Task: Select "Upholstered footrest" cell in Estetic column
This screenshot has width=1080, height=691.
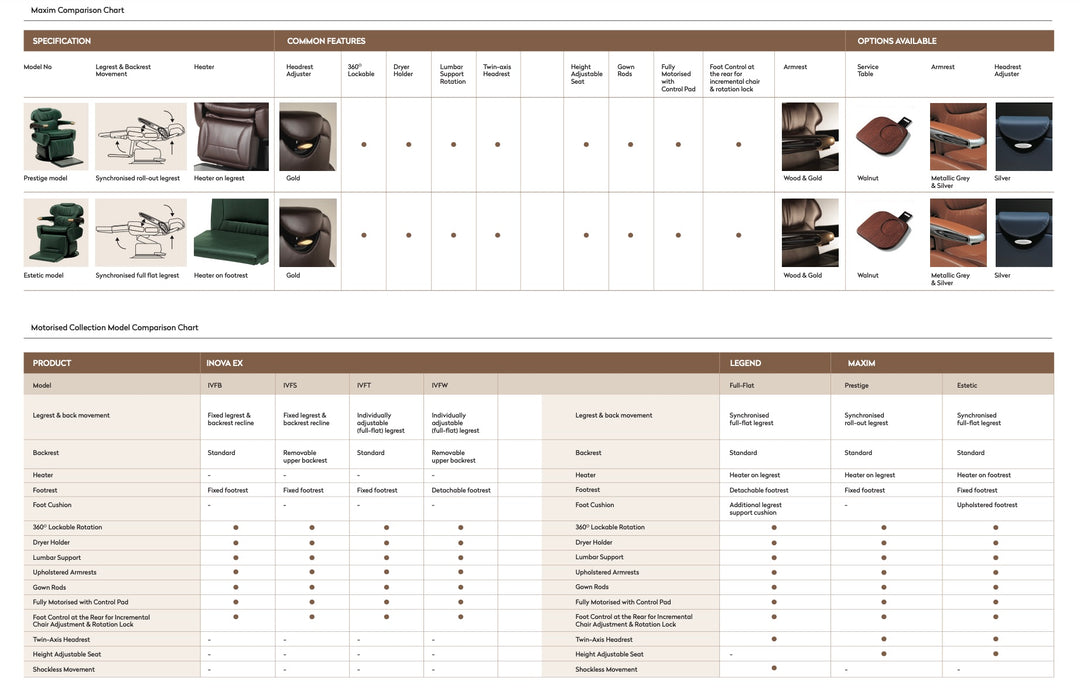Action: (x=987, y=505)
